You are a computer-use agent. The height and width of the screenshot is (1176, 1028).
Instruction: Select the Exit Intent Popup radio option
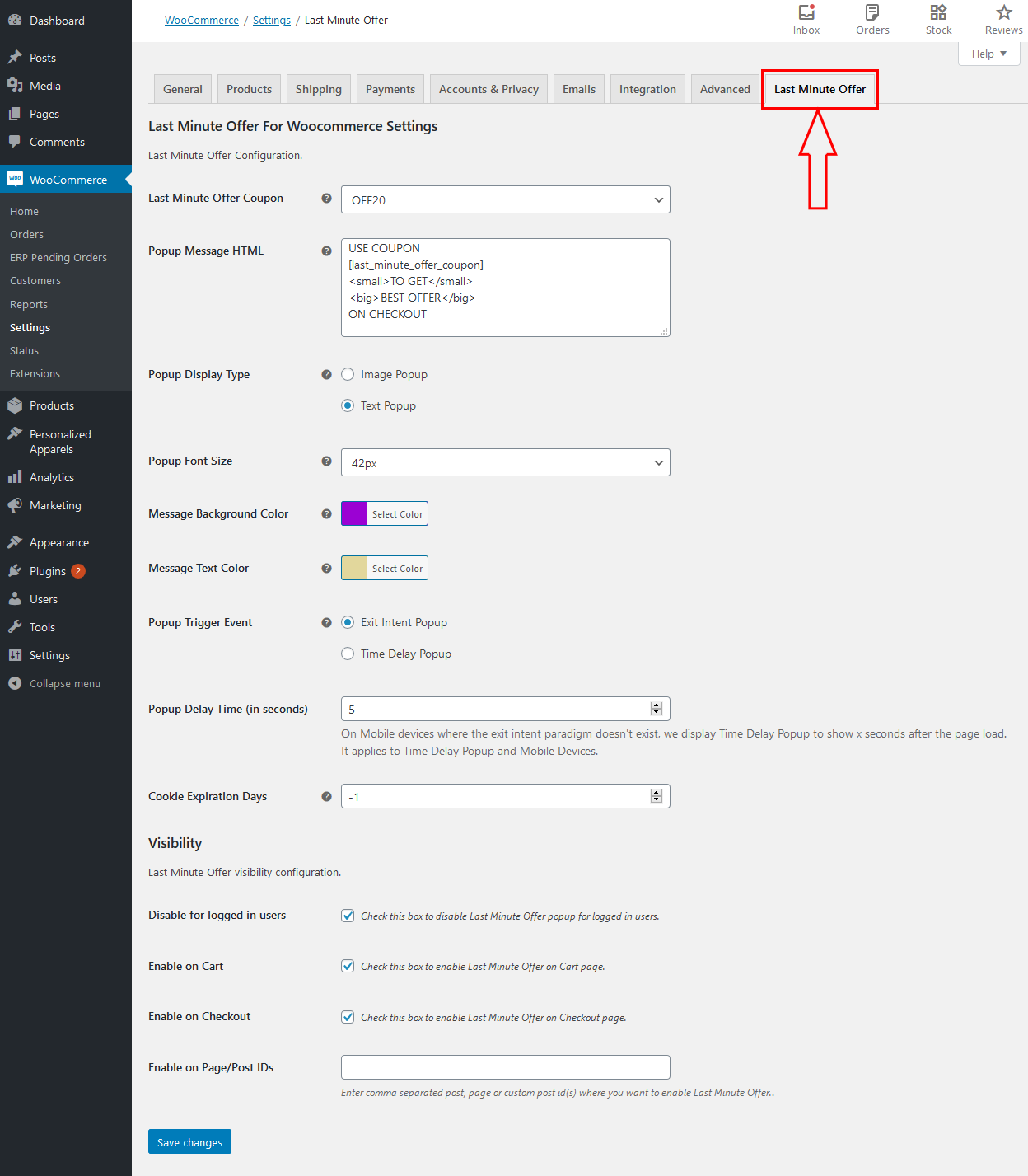348,622
